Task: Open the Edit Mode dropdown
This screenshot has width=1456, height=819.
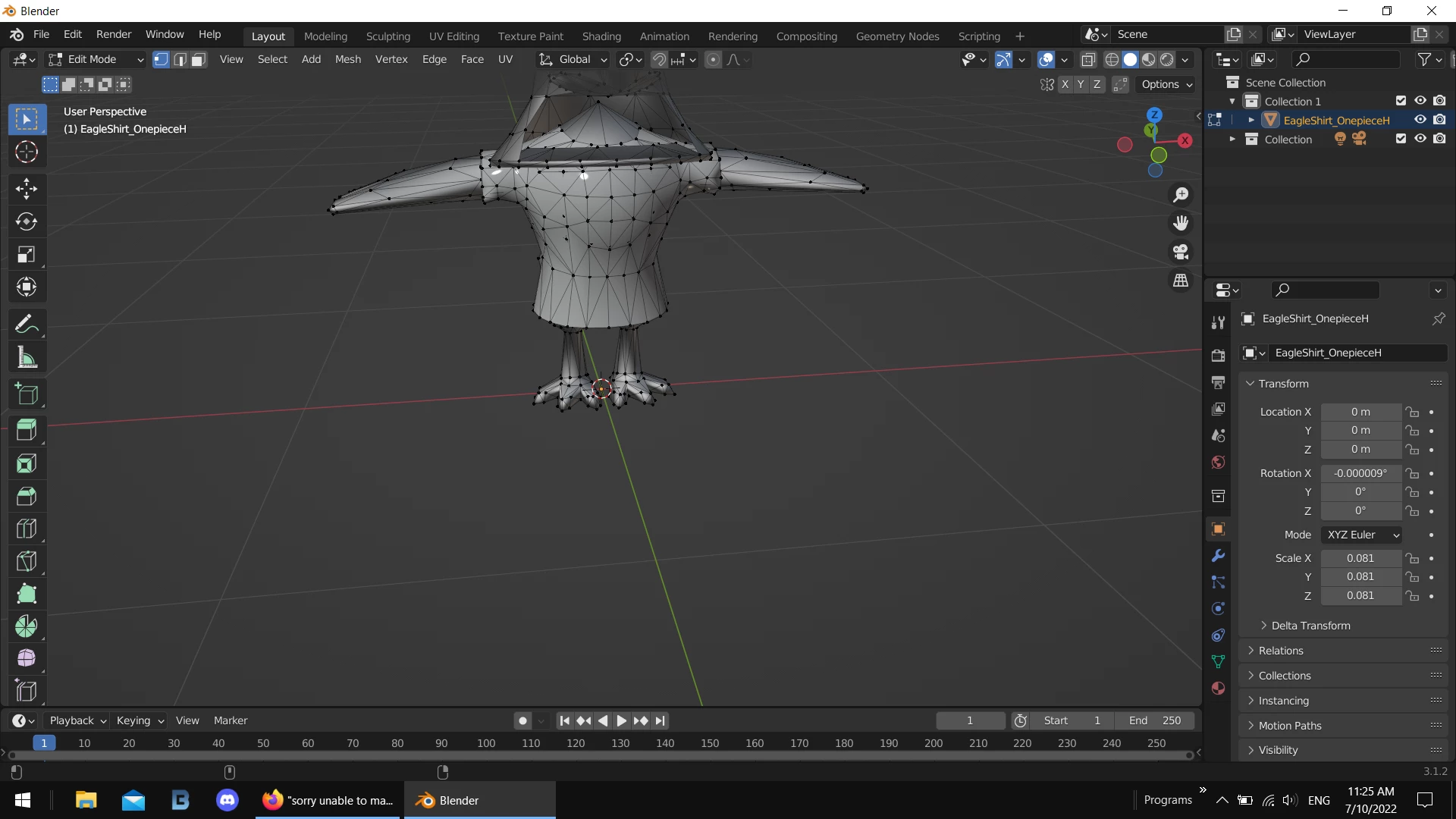Action: [x=96, y=59]
